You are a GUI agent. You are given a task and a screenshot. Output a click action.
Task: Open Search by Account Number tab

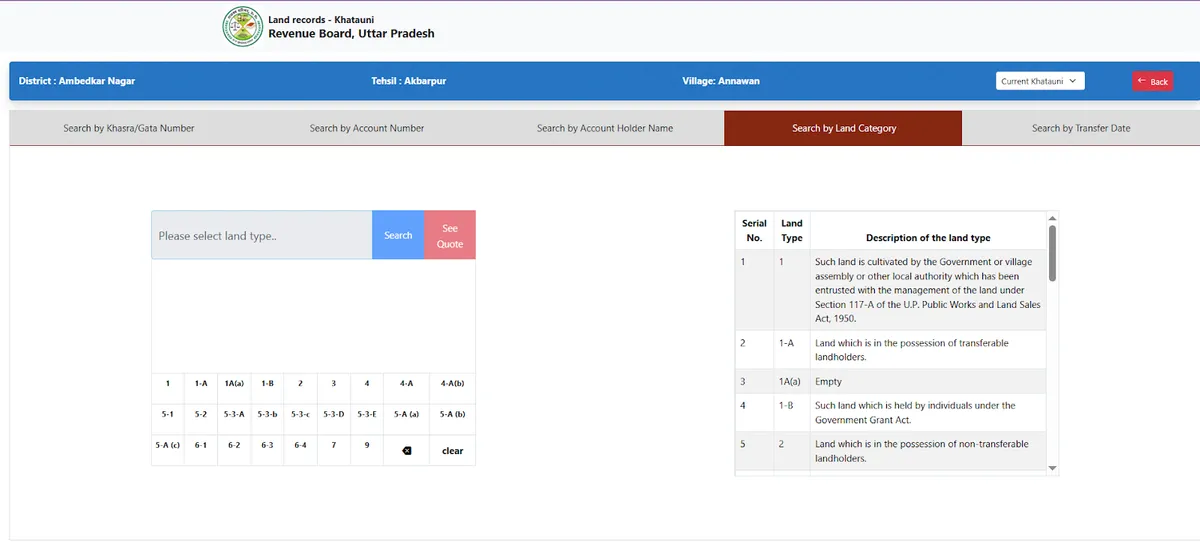367,128
